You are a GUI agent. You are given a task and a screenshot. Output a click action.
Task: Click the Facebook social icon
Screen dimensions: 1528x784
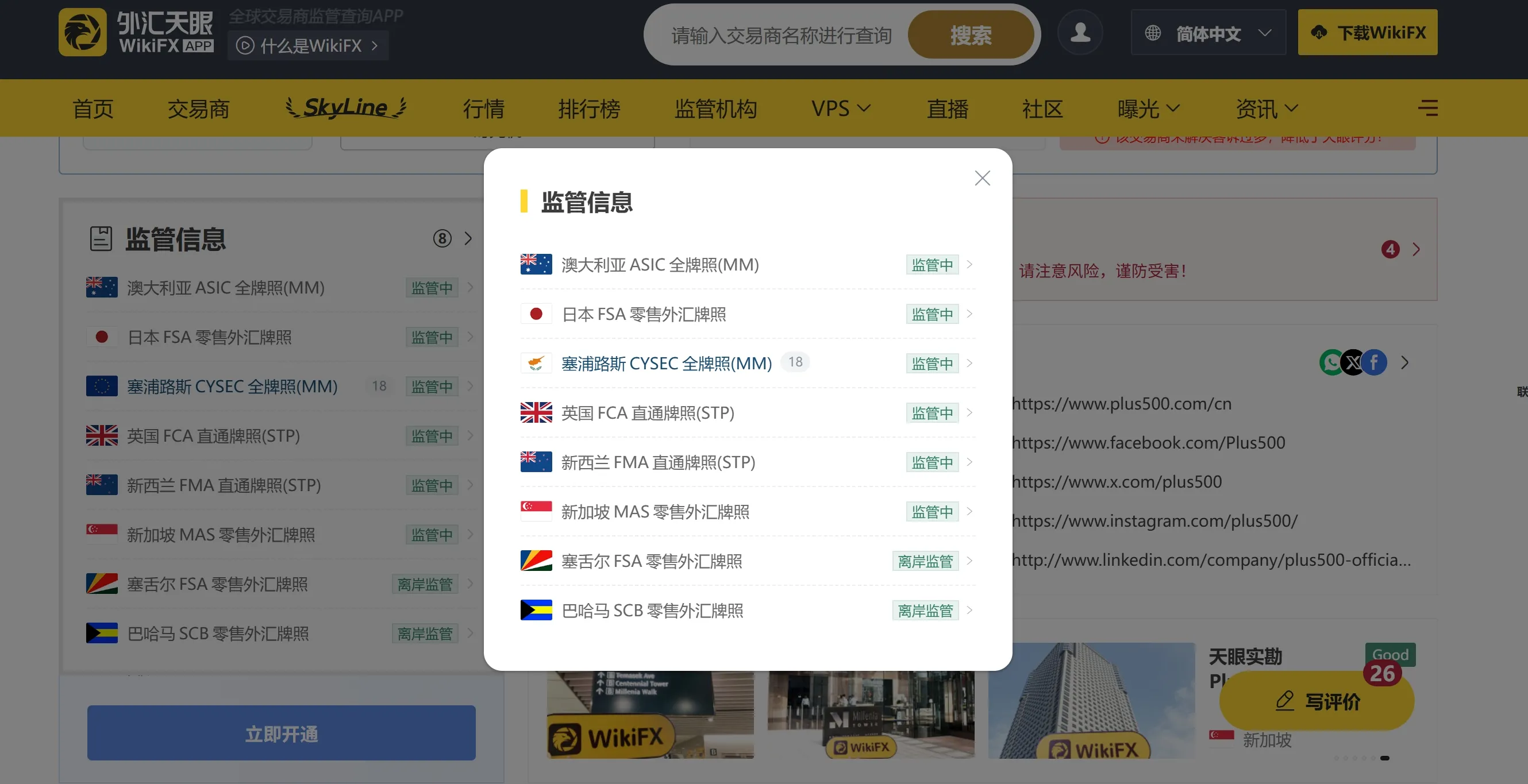pyautogui.click(x=1375, y=362)
